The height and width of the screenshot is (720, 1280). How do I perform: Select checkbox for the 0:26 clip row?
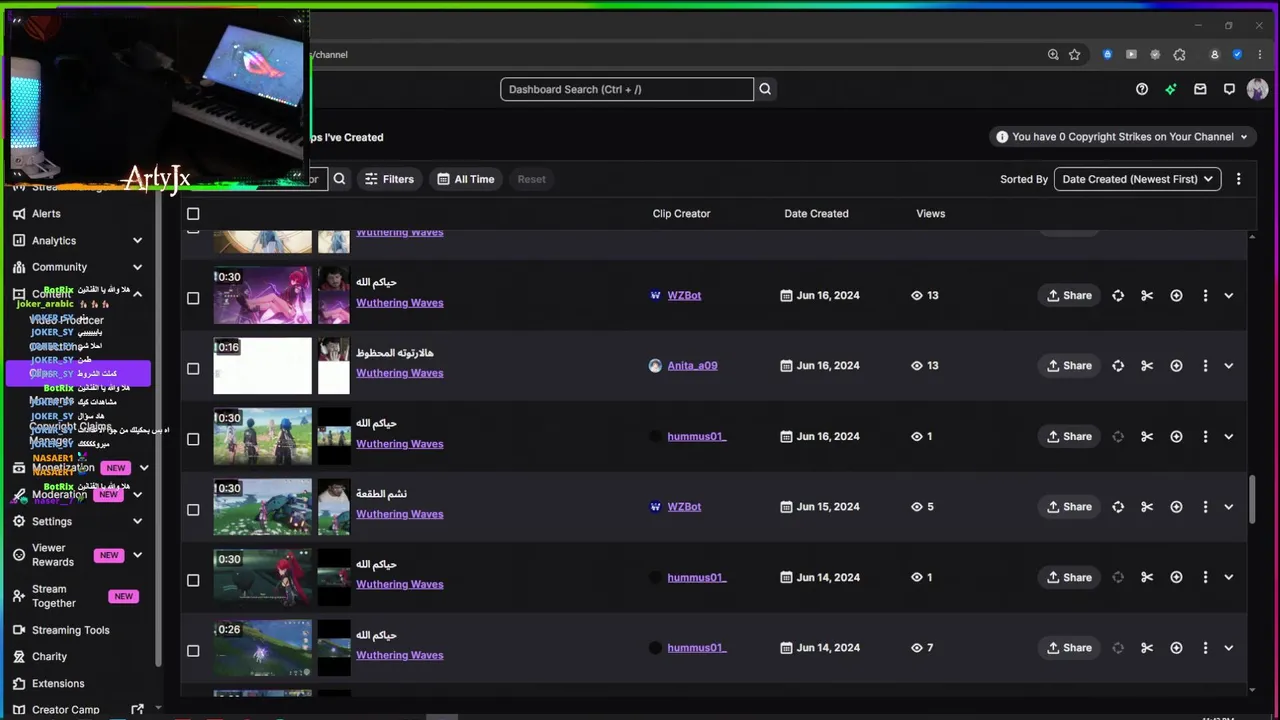193,651
